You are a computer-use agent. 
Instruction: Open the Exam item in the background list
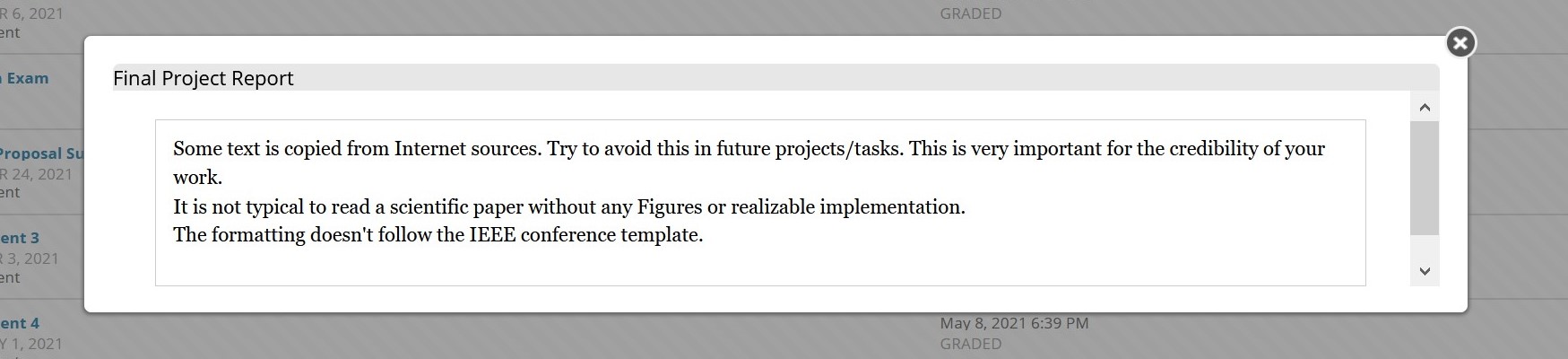click(x=27, y=79)
